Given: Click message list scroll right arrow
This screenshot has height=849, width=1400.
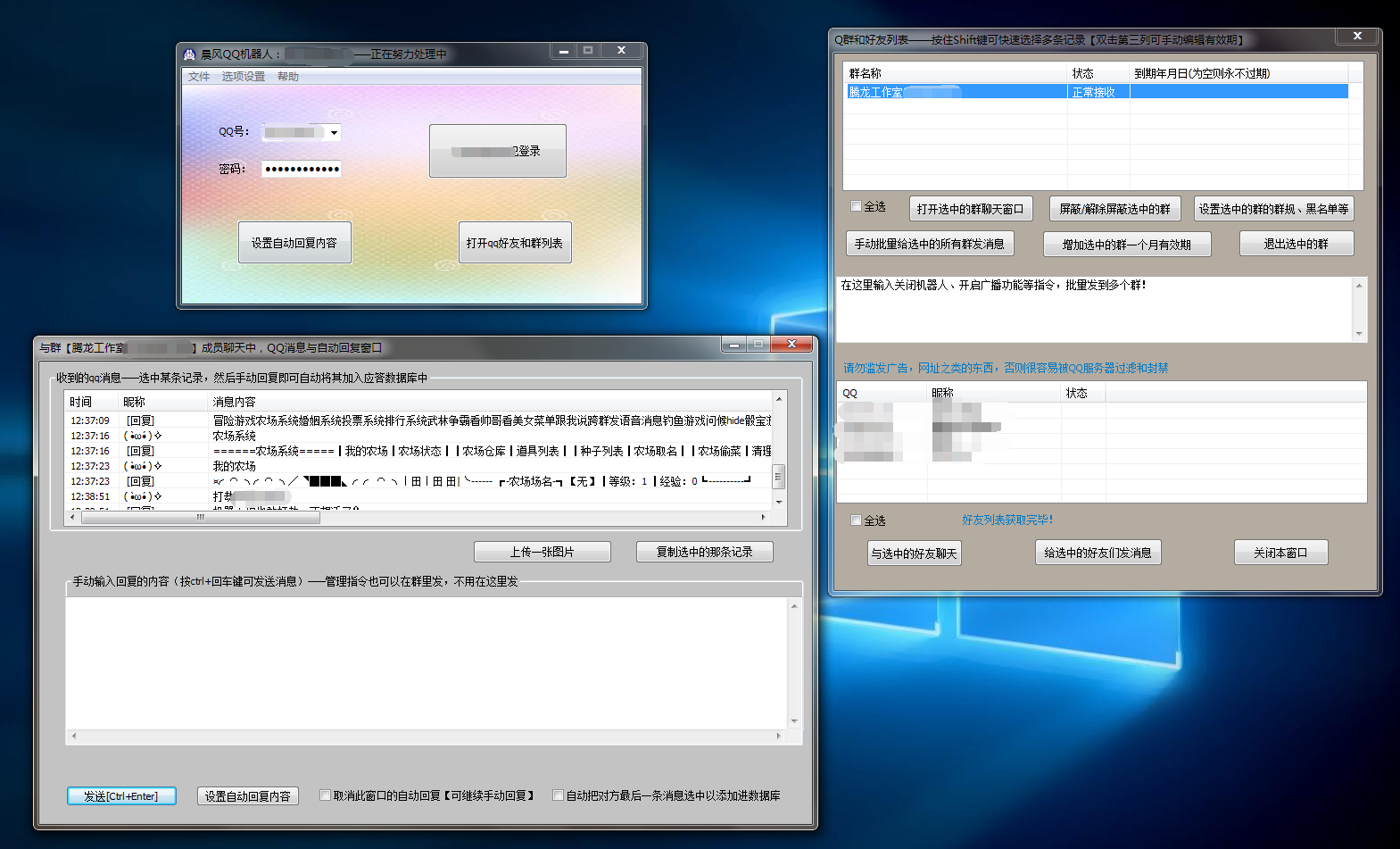Looking at the screenshot, I should click(763, 517).
